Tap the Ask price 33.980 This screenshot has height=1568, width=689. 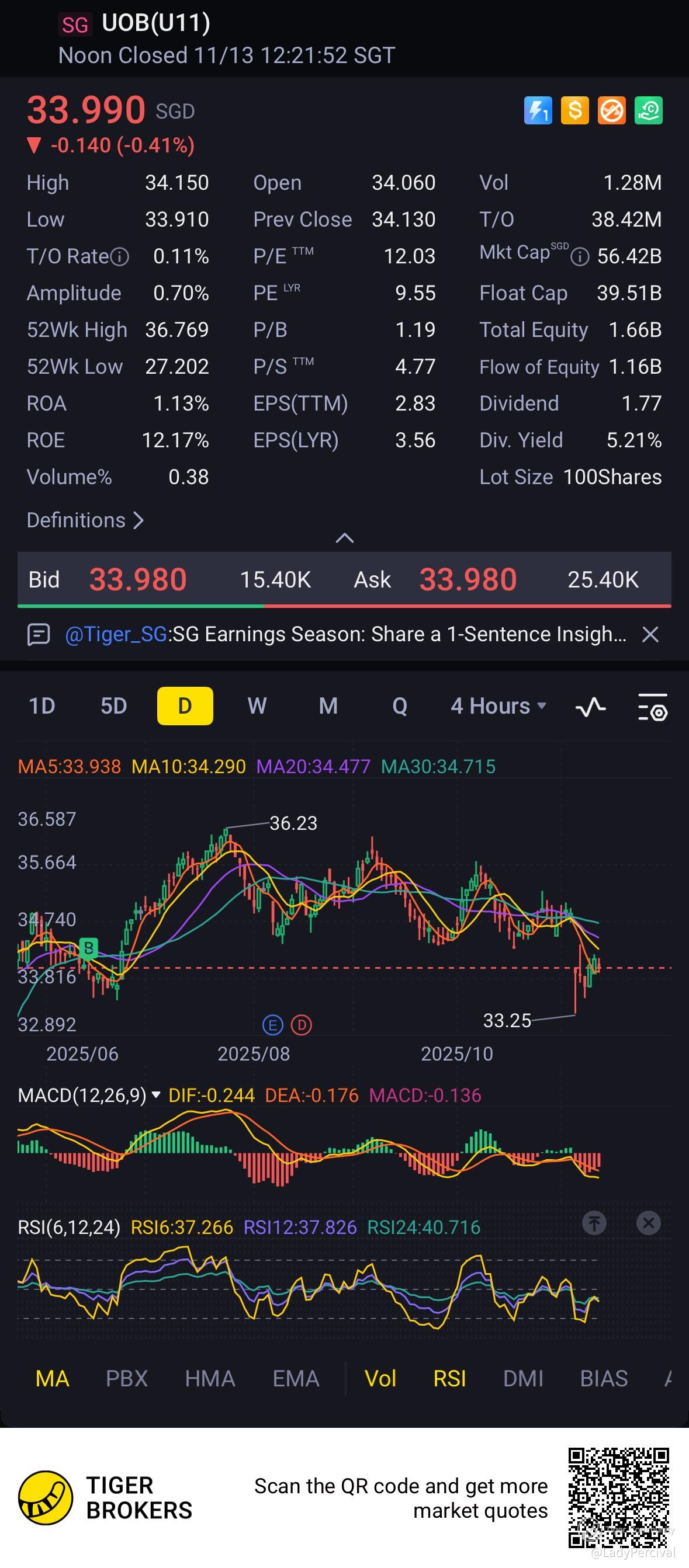point(468,579)
